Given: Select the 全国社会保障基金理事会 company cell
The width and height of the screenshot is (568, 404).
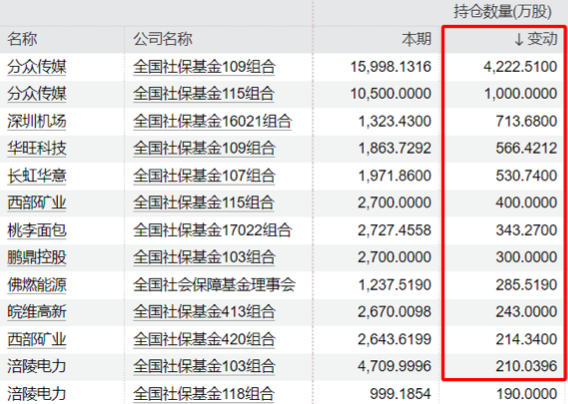Looking at the screenshot, I should 214,285.
